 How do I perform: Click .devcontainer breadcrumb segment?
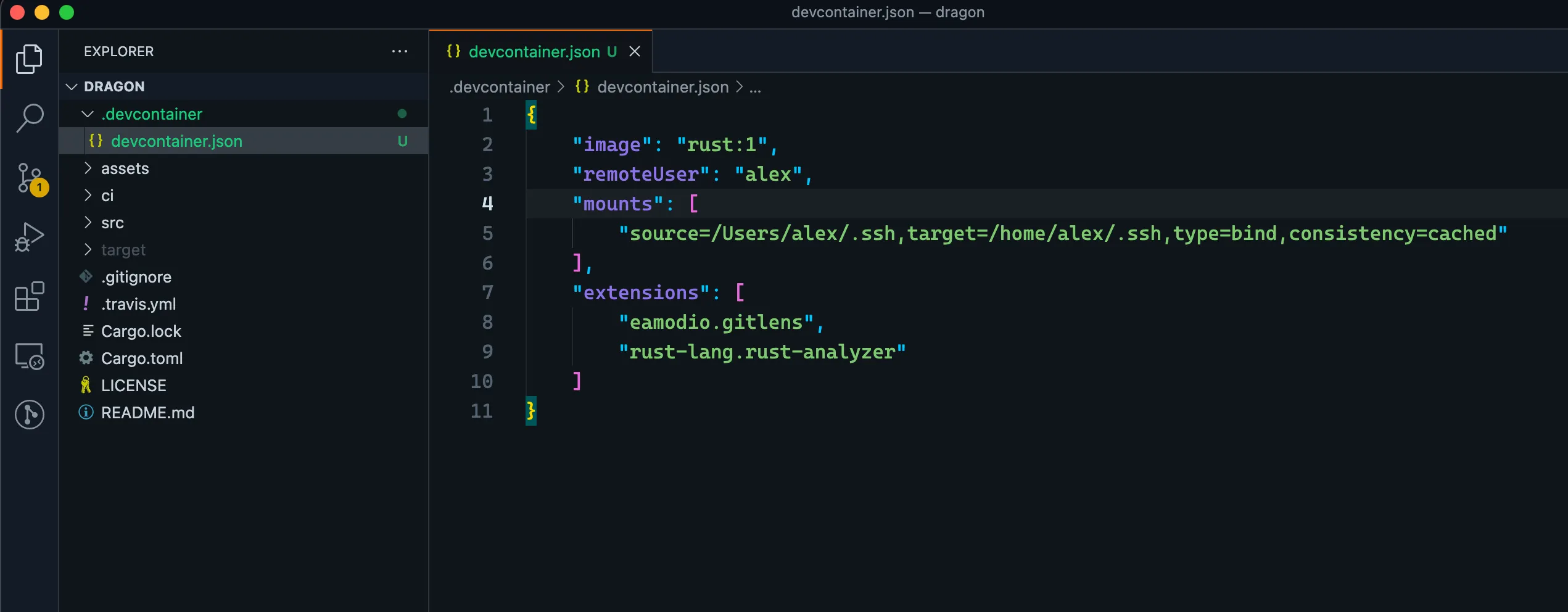[500, 87]
